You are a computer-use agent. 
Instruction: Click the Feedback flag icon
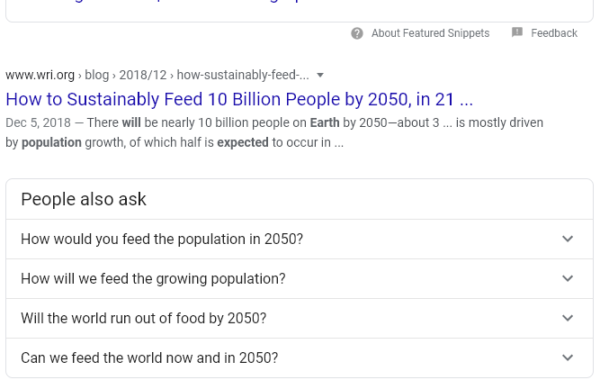coord(517,32)
